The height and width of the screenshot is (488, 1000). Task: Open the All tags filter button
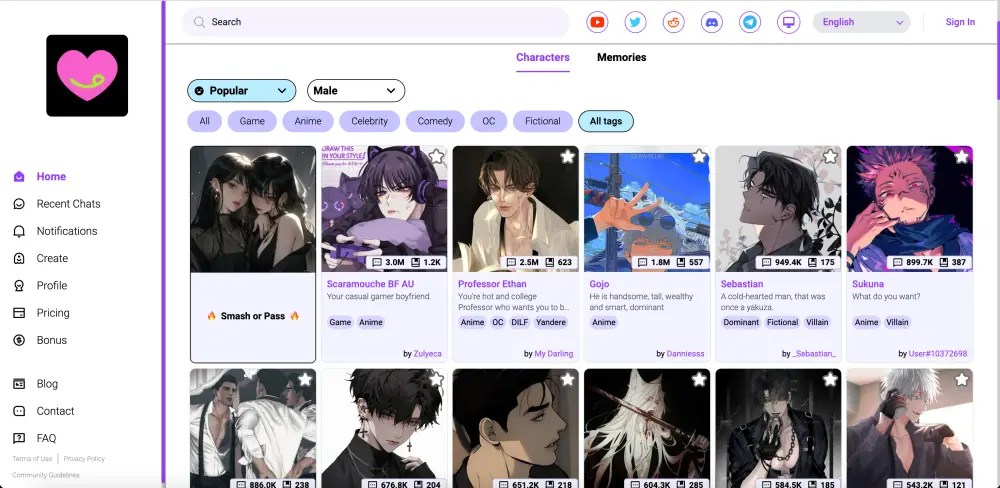[x=606, y=121]
